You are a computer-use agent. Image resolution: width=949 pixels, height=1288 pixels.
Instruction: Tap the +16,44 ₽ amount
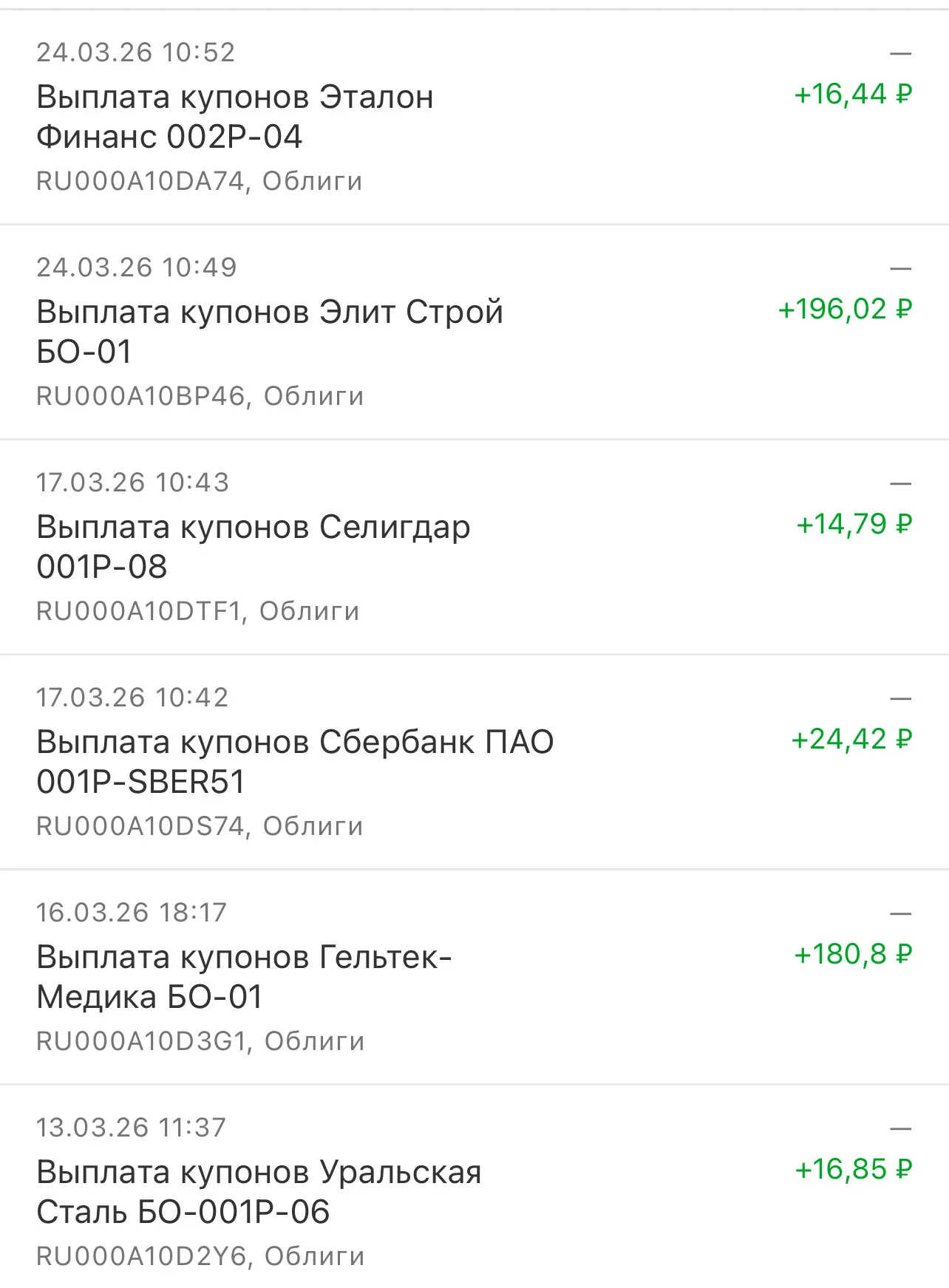click(x=853, y=94)
